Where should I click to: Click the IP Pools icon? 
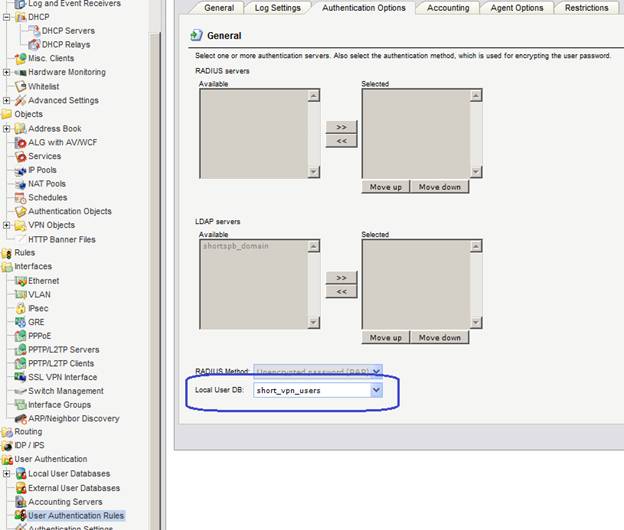(x=20, y=170)
